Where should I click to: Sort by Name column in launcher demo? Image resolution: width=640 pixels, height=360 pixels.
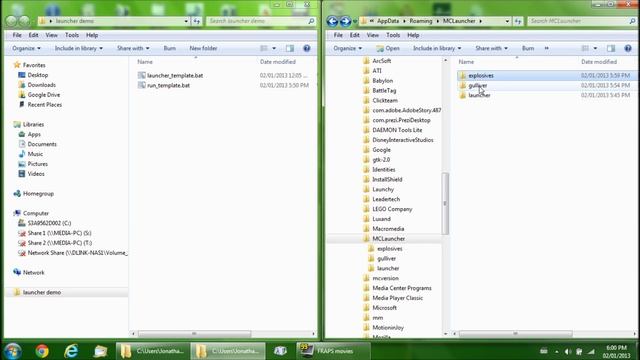point(145,62)
